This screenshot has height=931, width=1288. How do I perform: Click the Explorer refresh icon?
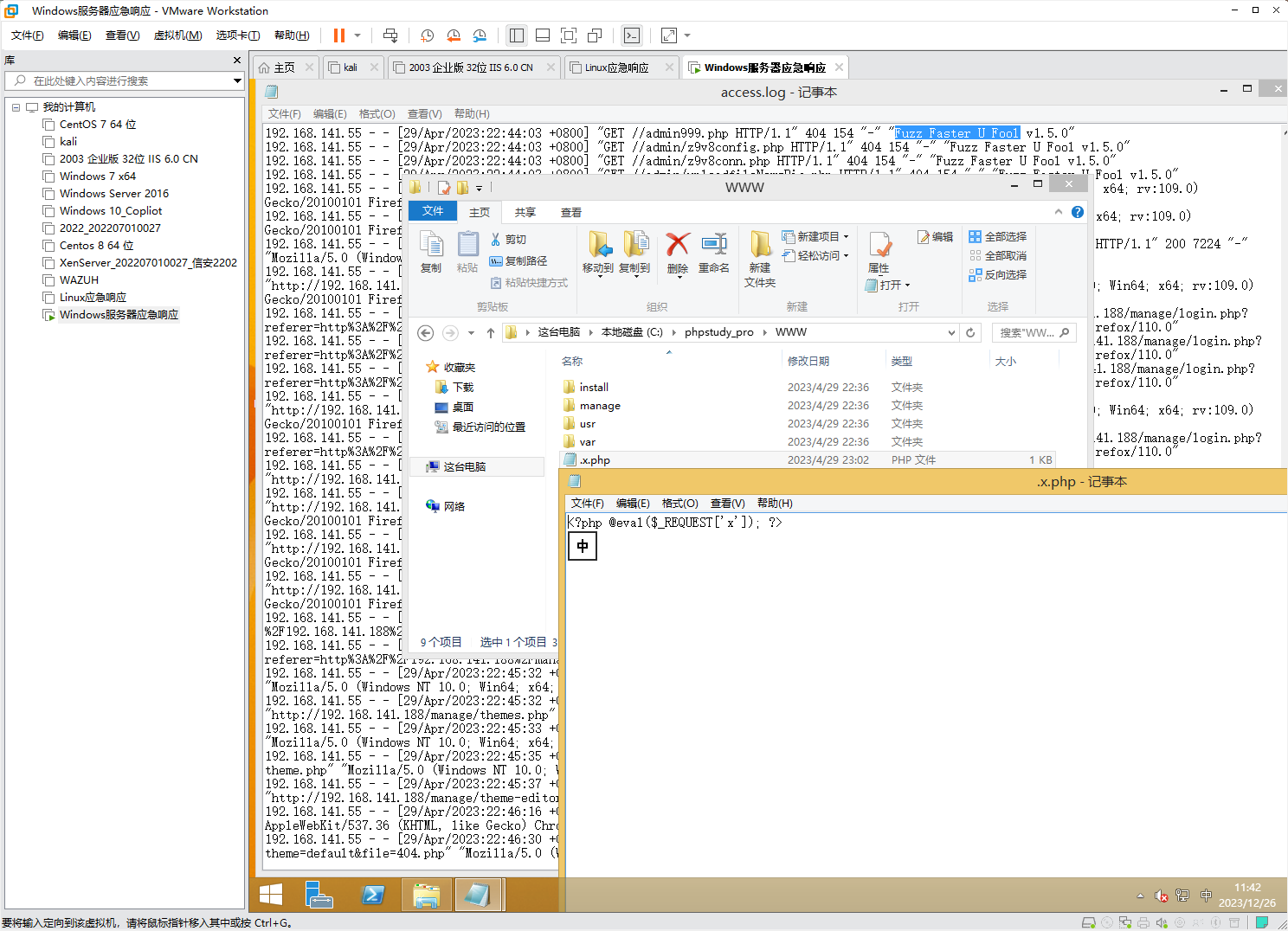click(970, 333)
